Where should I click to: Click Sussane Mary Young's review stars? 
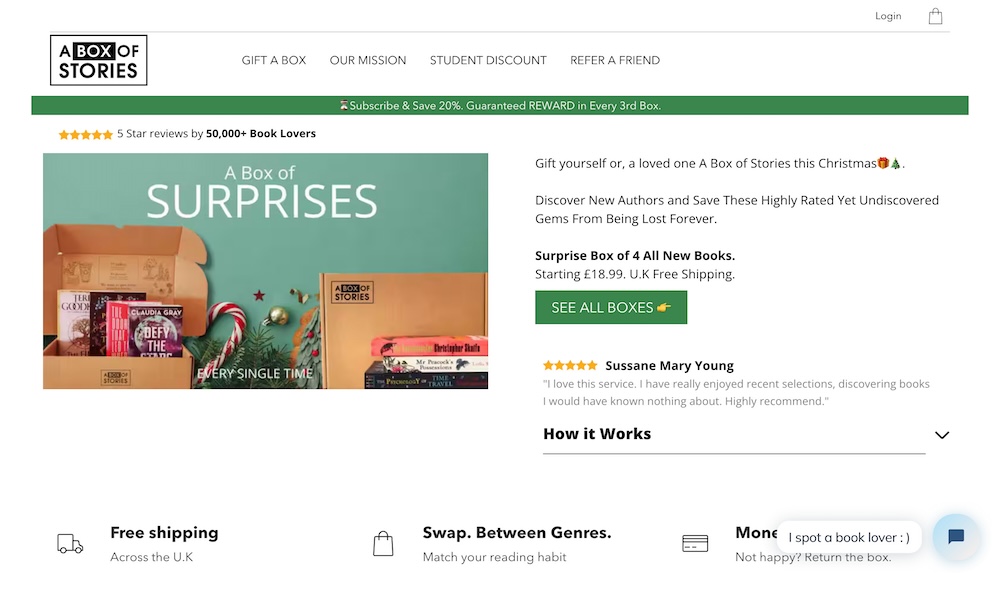click(x=570, y=366)
